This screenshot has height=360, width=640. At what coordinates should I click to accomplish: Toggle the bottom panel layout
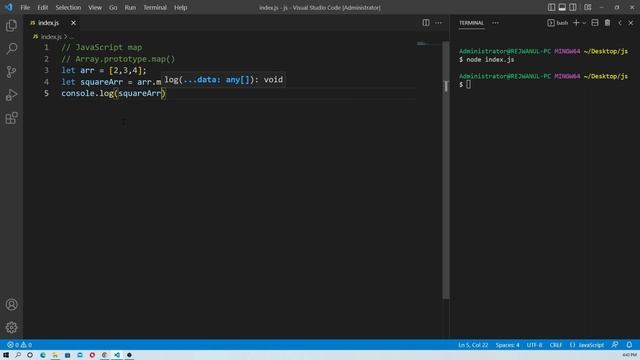click(562, 7)
